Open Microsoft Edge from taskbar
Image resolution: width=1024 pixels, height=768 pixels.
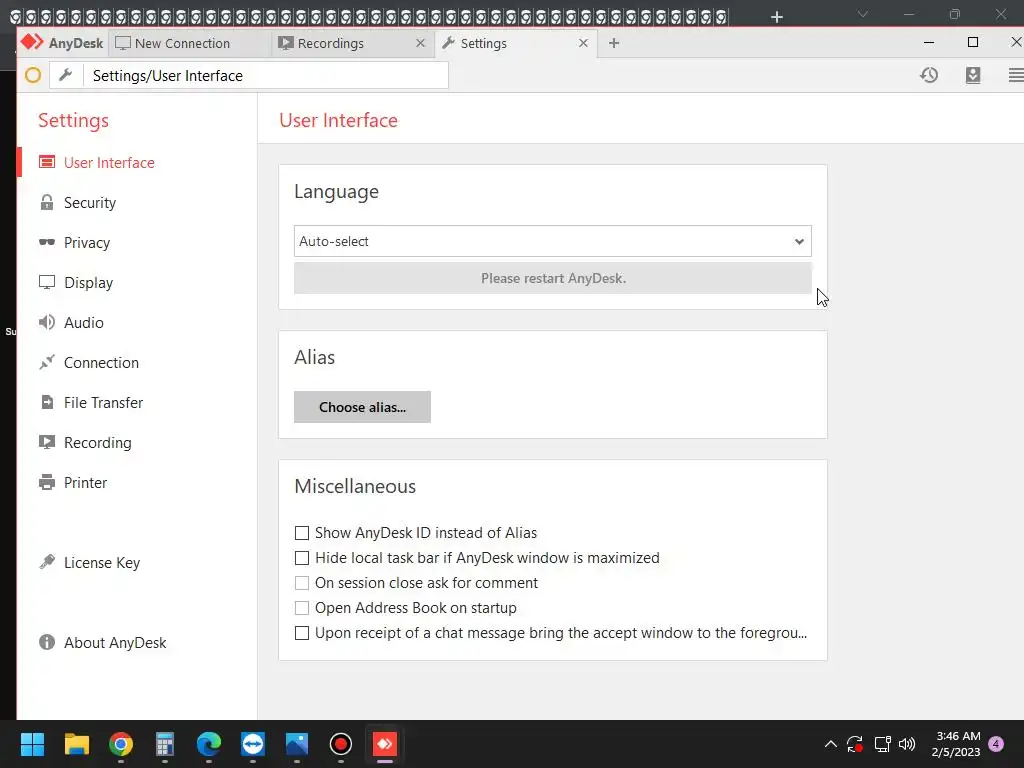click(209, 744)
